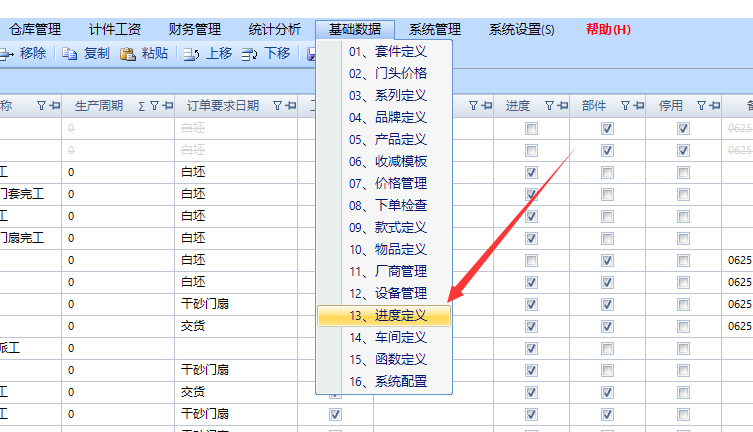
Task: Open the 统计分析 menu
Action: pos(273,29)
